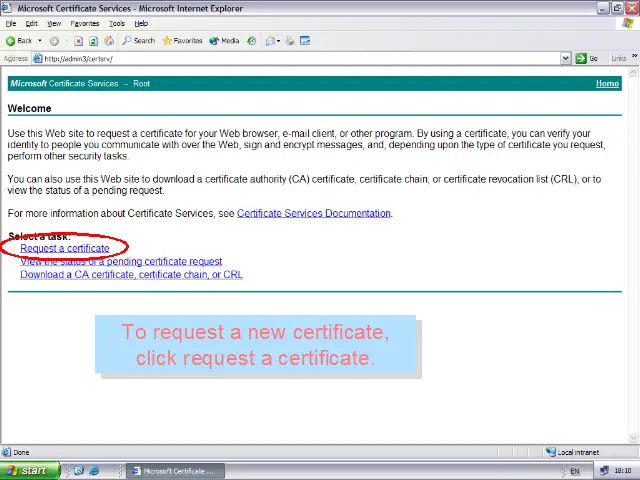The image size is (640, 480).
Task: Open Download a CA certificate, chain, or CRL
Action: (131, 275)
